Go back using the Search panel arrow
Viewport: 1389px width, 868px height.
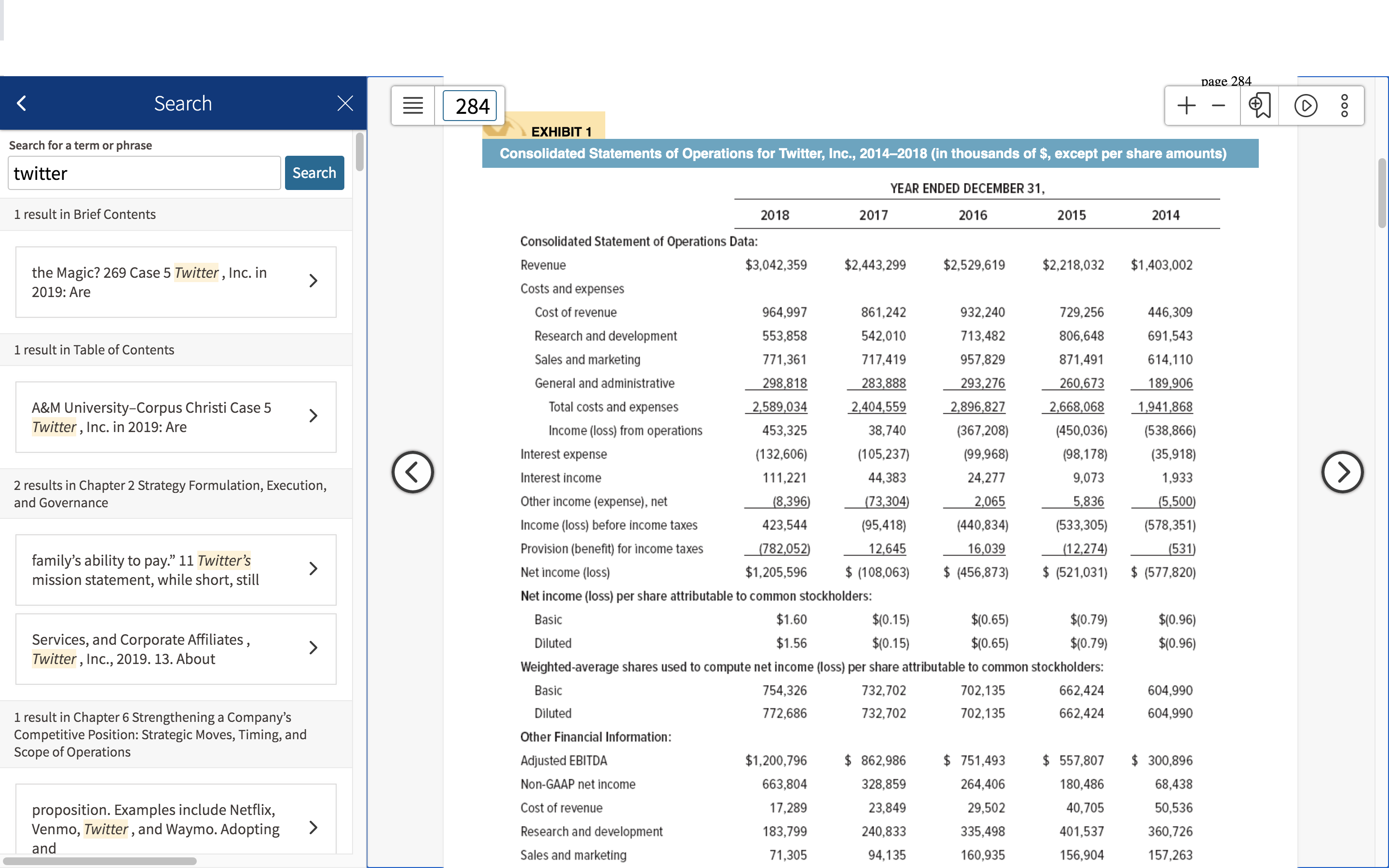[x=22, y=103]
